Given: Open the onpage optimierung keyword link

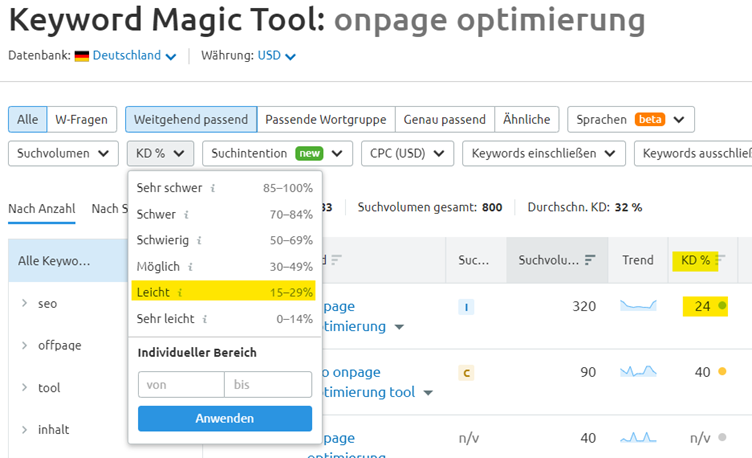Looking at the screenshot, I should 354,316.
